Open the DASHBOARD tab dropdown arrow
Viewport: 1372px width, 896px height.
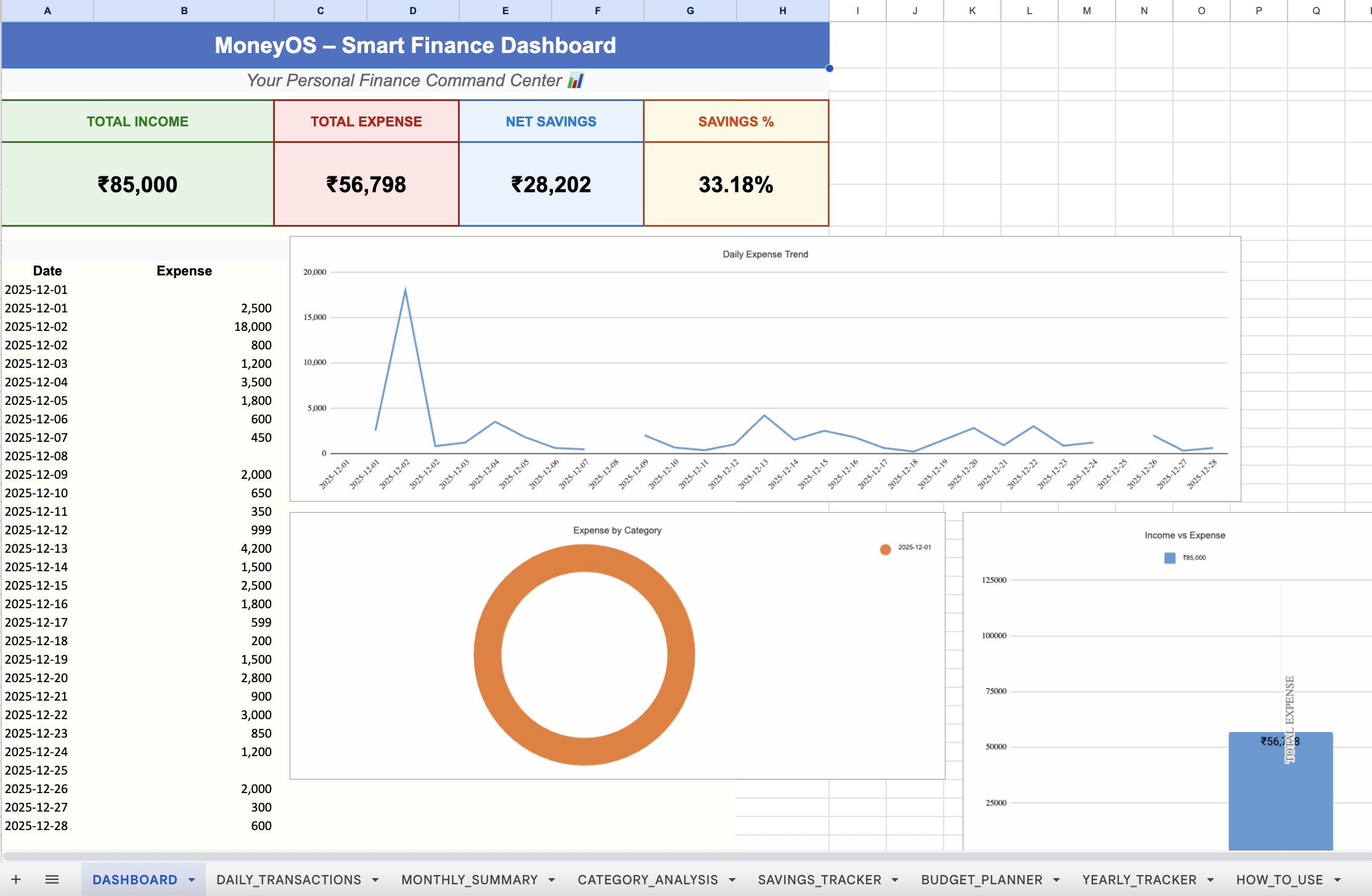click(191, 879)
